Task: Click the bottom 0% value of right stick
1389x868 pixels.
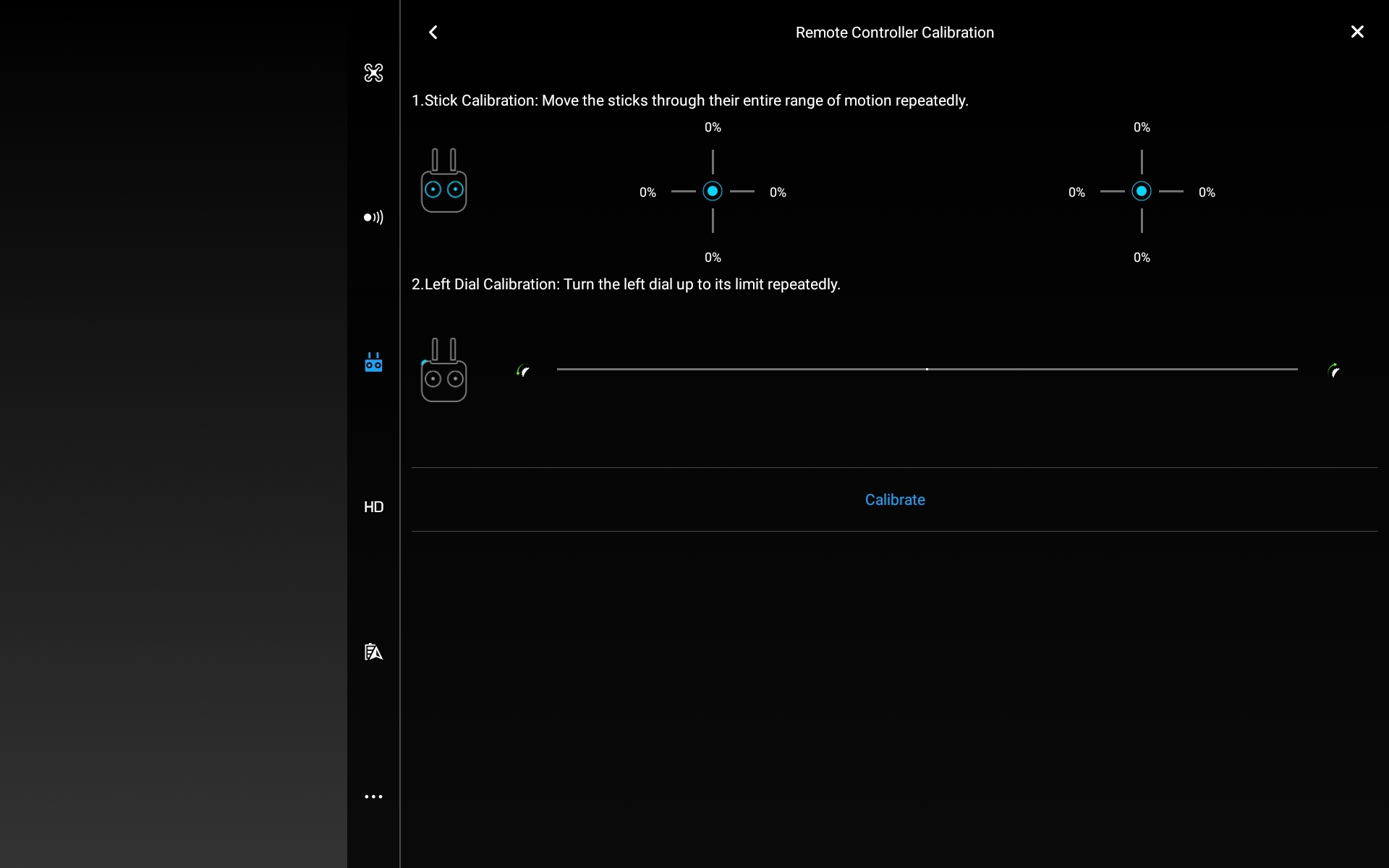Action: pyautogui.click(x=1142, y=258)
